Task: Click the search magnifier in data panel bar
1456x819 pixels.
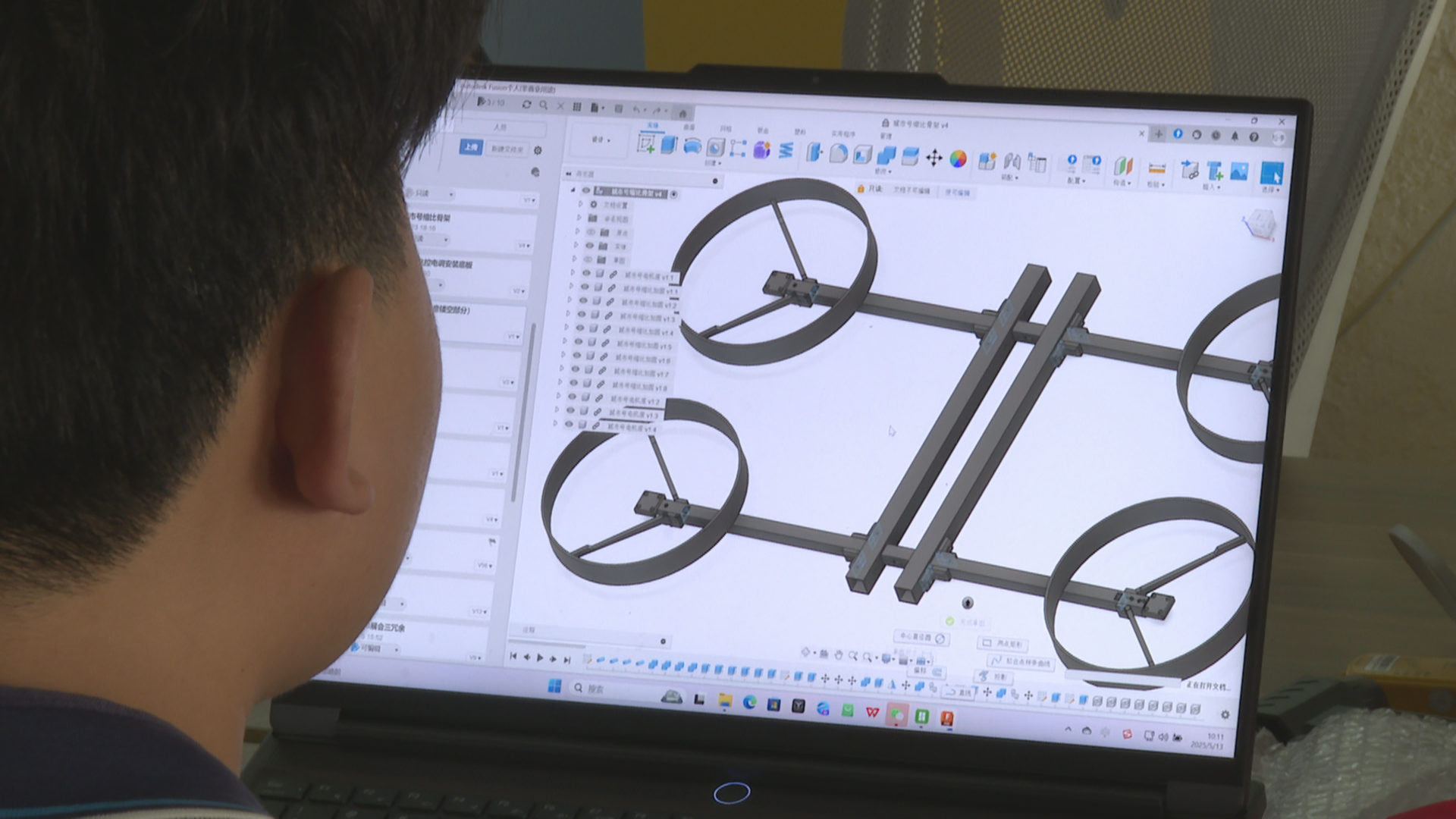Action: pos(543,105)
